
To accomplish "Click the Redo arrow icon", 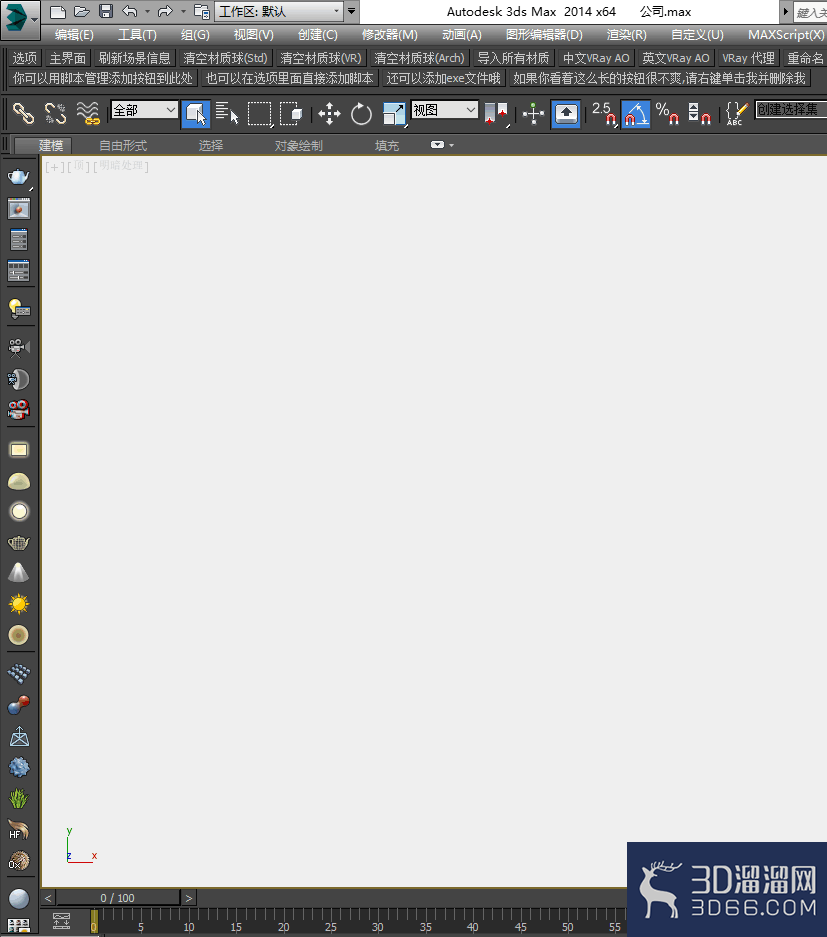I will 165,11.
